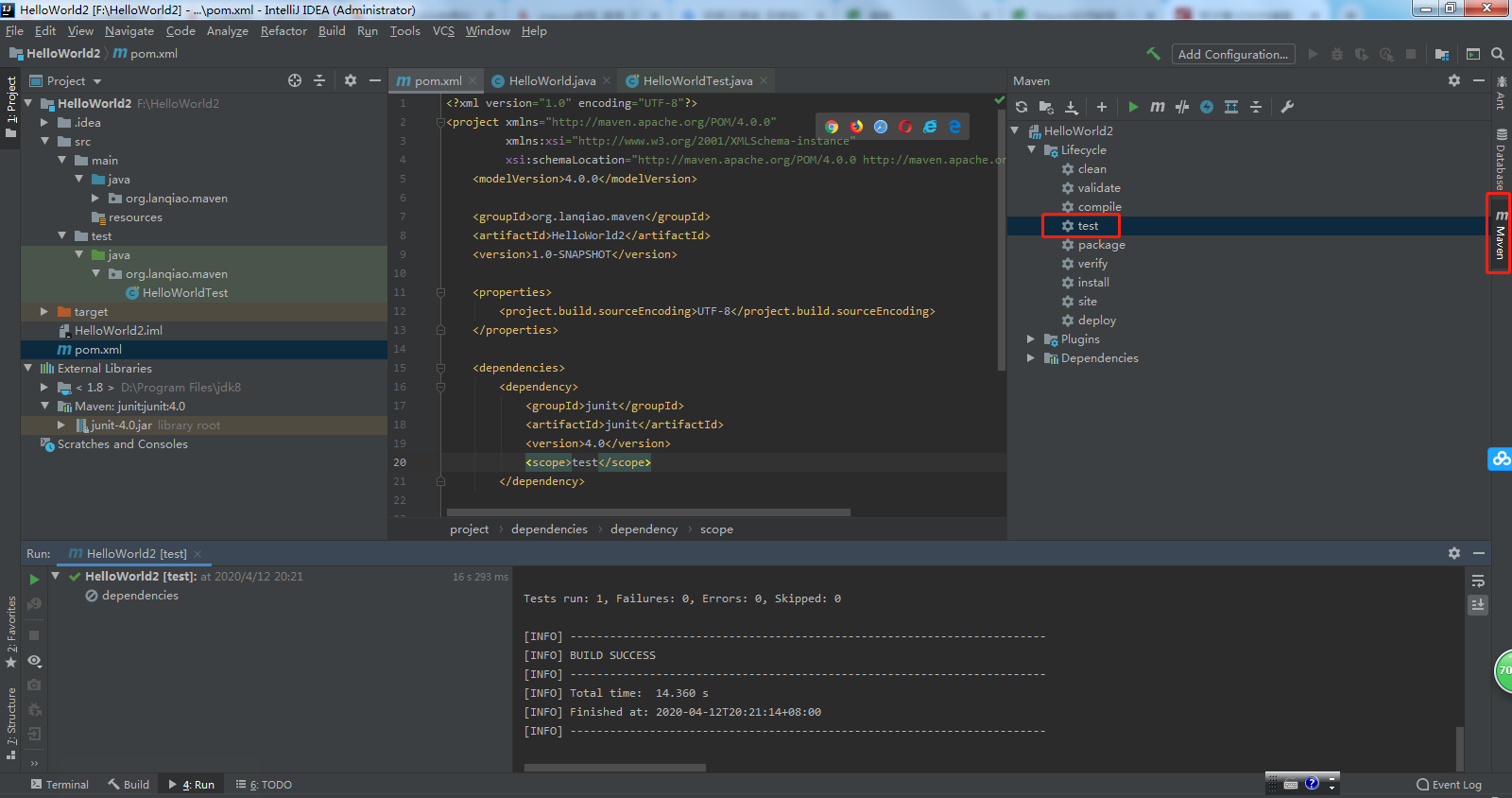The image size is (1512, 798).
Task: Expand Maven Dependencies node
Action: pyautogui.click(x=1031, y=357)
